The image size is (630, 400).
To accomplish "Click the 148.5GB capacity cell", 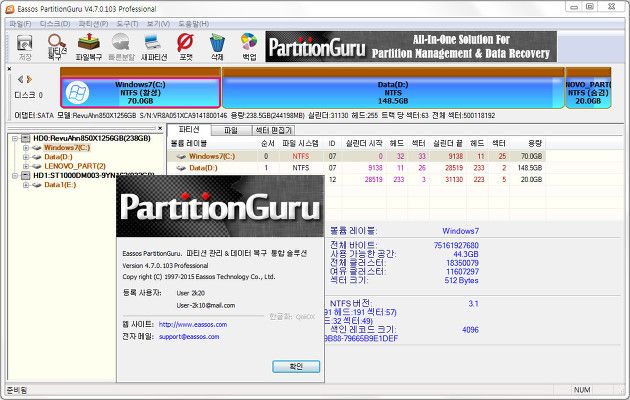I will tap(530, 168).
